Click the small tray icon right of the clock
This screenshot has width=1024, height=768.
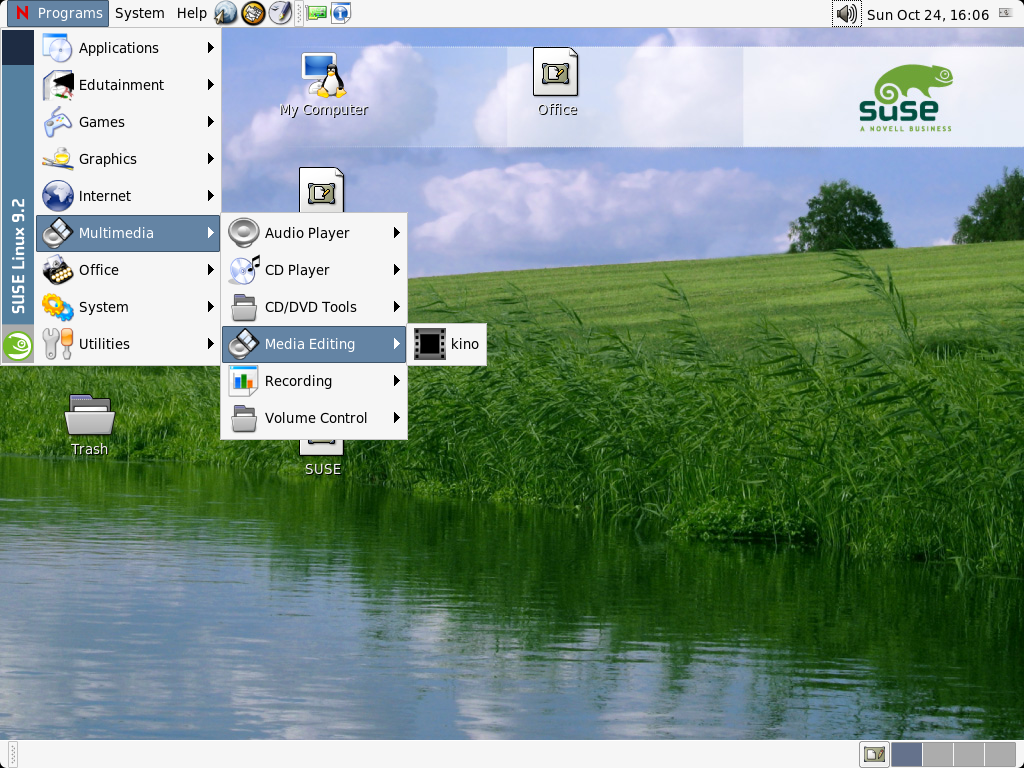[1006, 13]
